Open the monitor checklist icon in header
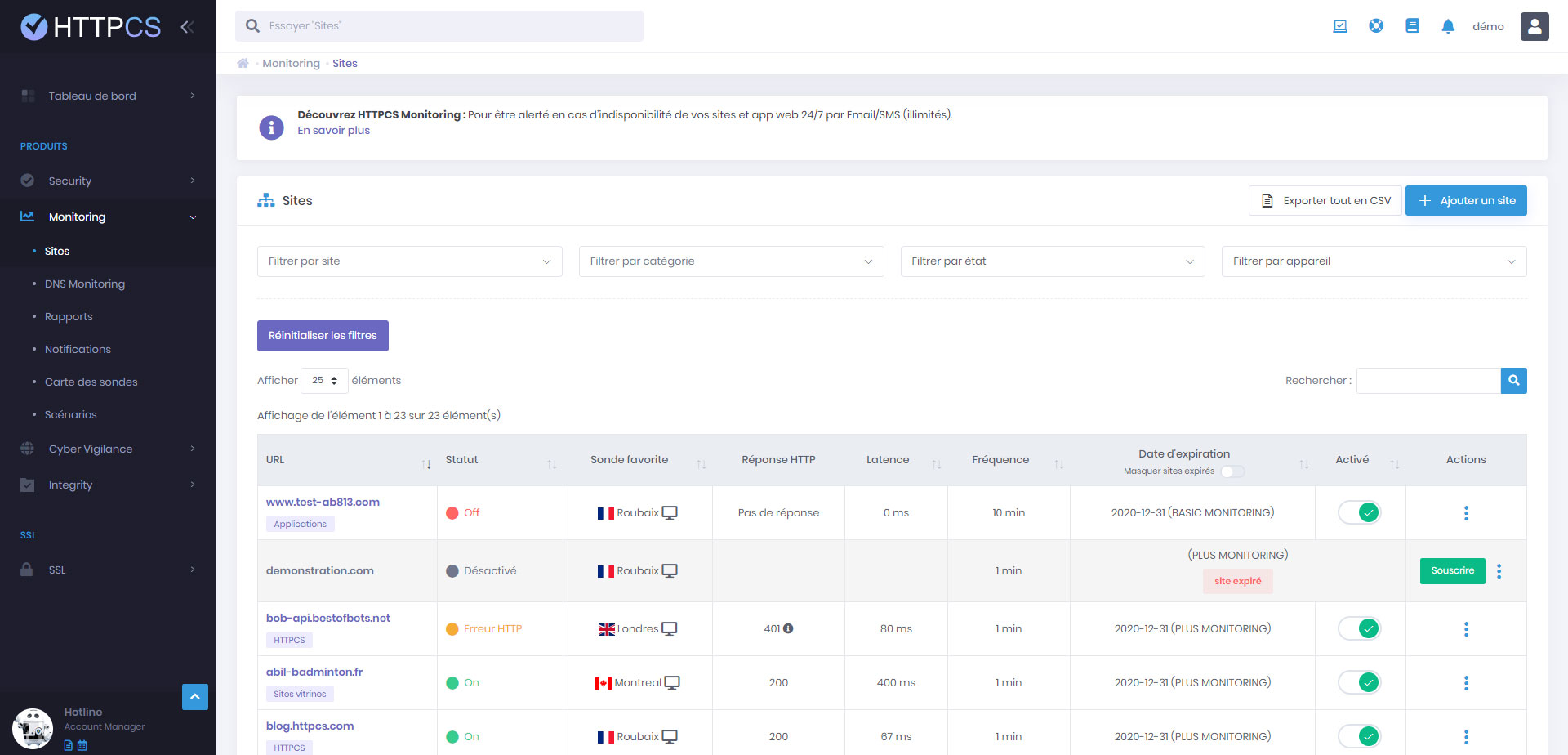The height and width of the screenshot is (755, 1568). pyautogui.click(x=1340, y=26)
